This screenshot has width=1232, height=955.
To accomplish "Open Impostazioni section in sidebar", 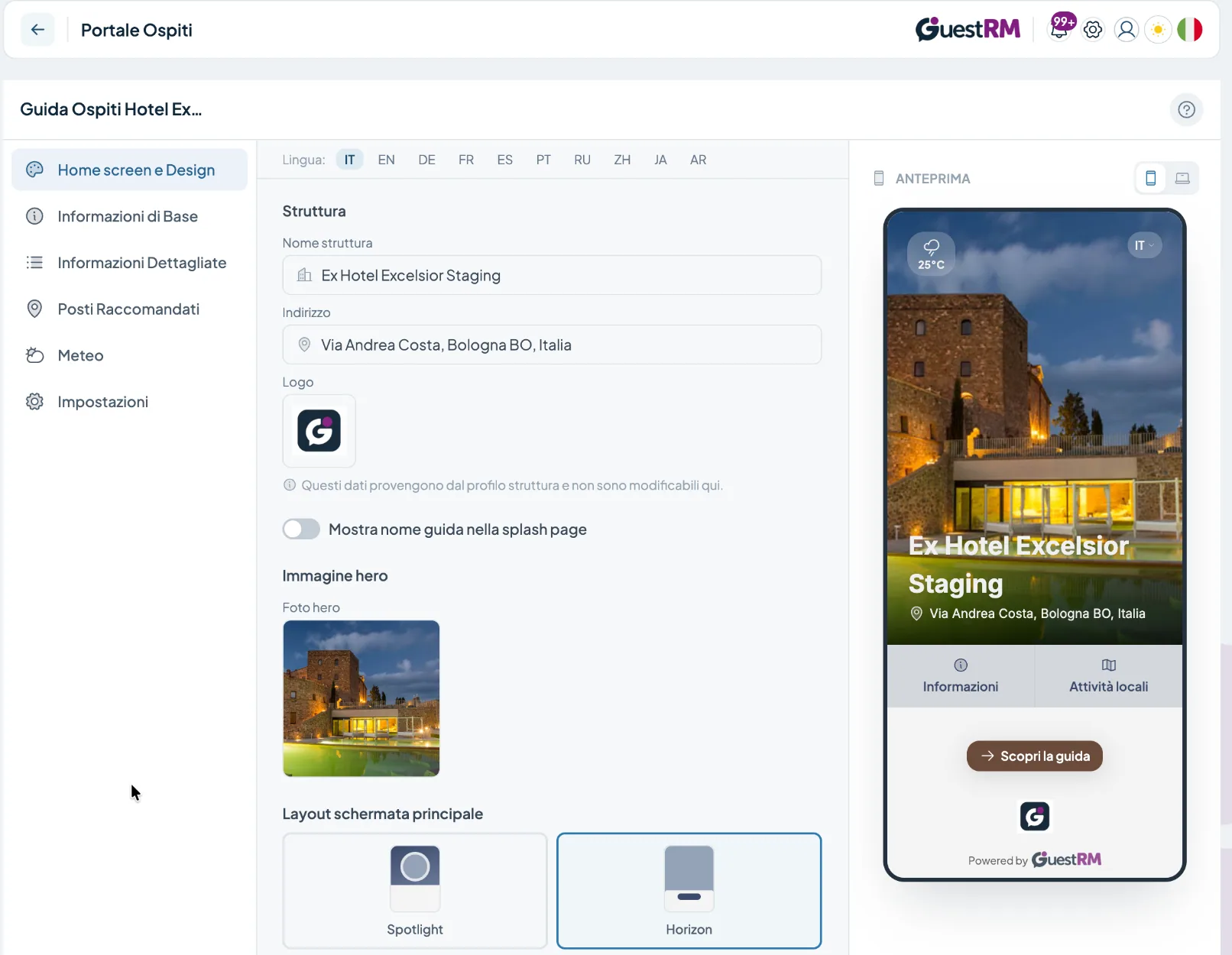I will click(130, 402).
